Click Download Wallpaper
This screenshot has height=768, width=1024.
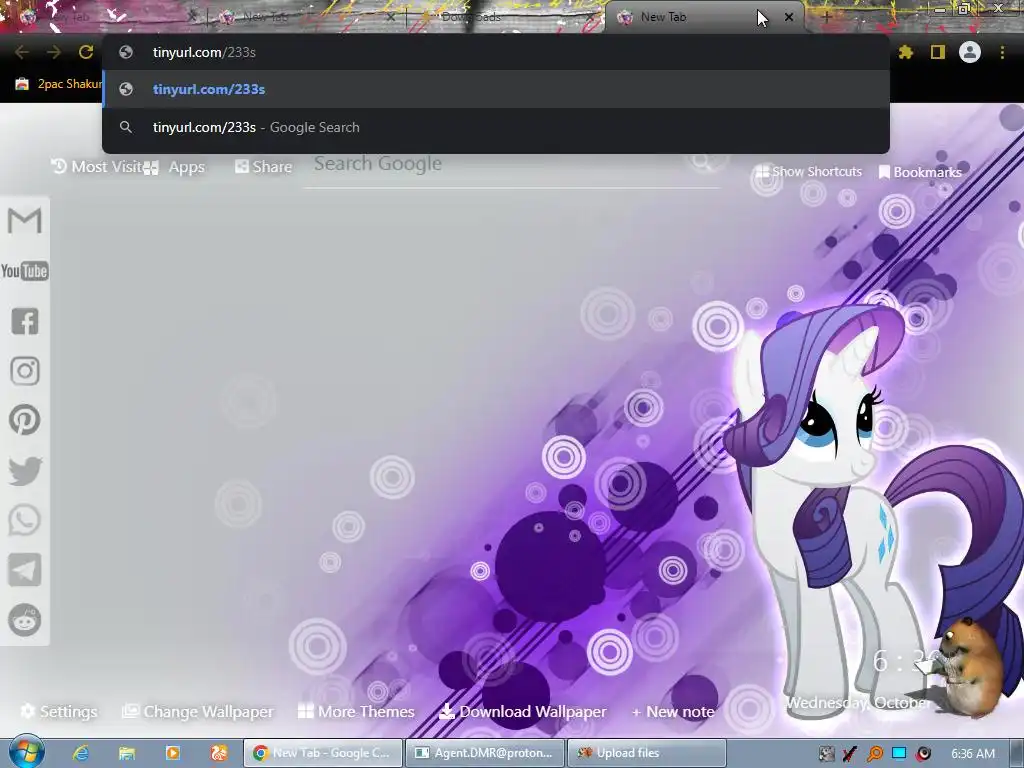[522, 711]
